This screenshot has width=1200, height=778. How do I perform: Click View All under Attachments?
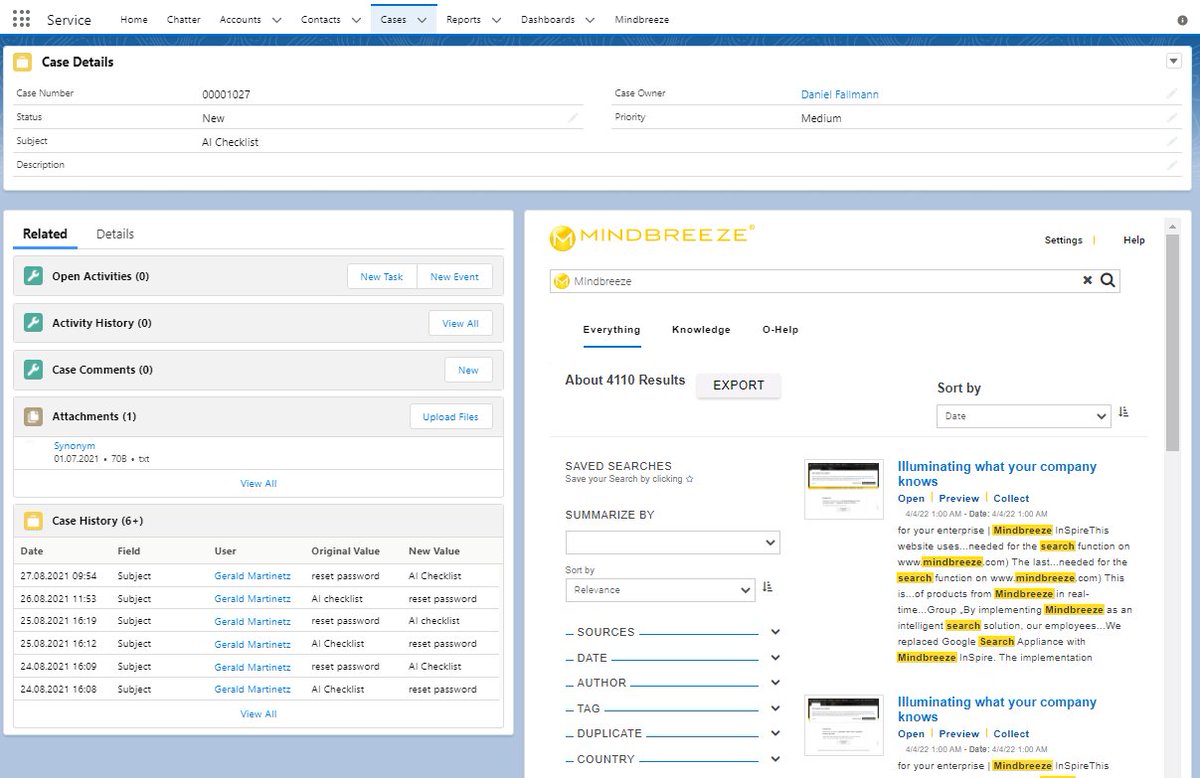click(x=258, y=484)
